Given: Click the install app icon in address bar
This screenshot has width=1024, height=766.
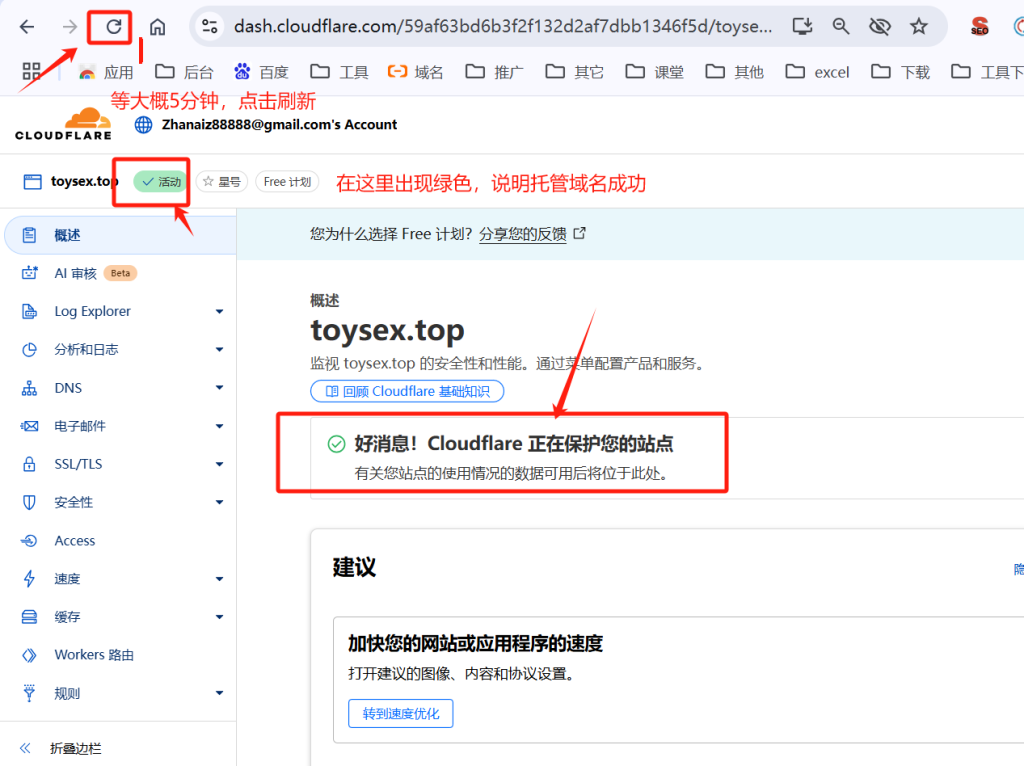Looking at the screenshot, I should (802, 27).
